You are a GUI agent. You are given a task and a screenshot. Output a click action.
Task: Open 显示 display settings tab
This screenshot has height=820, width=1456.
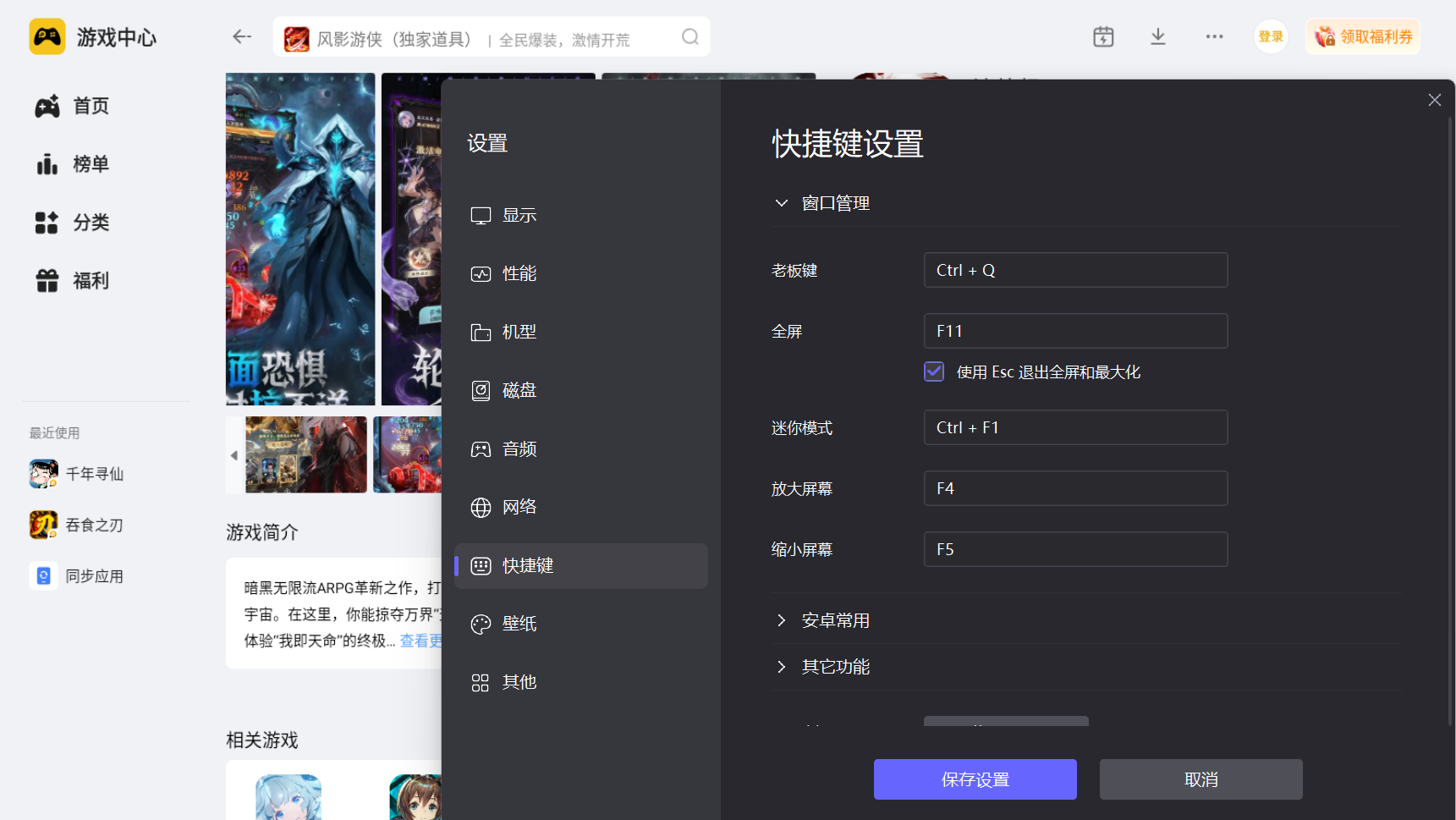click(x=581, y=215)
